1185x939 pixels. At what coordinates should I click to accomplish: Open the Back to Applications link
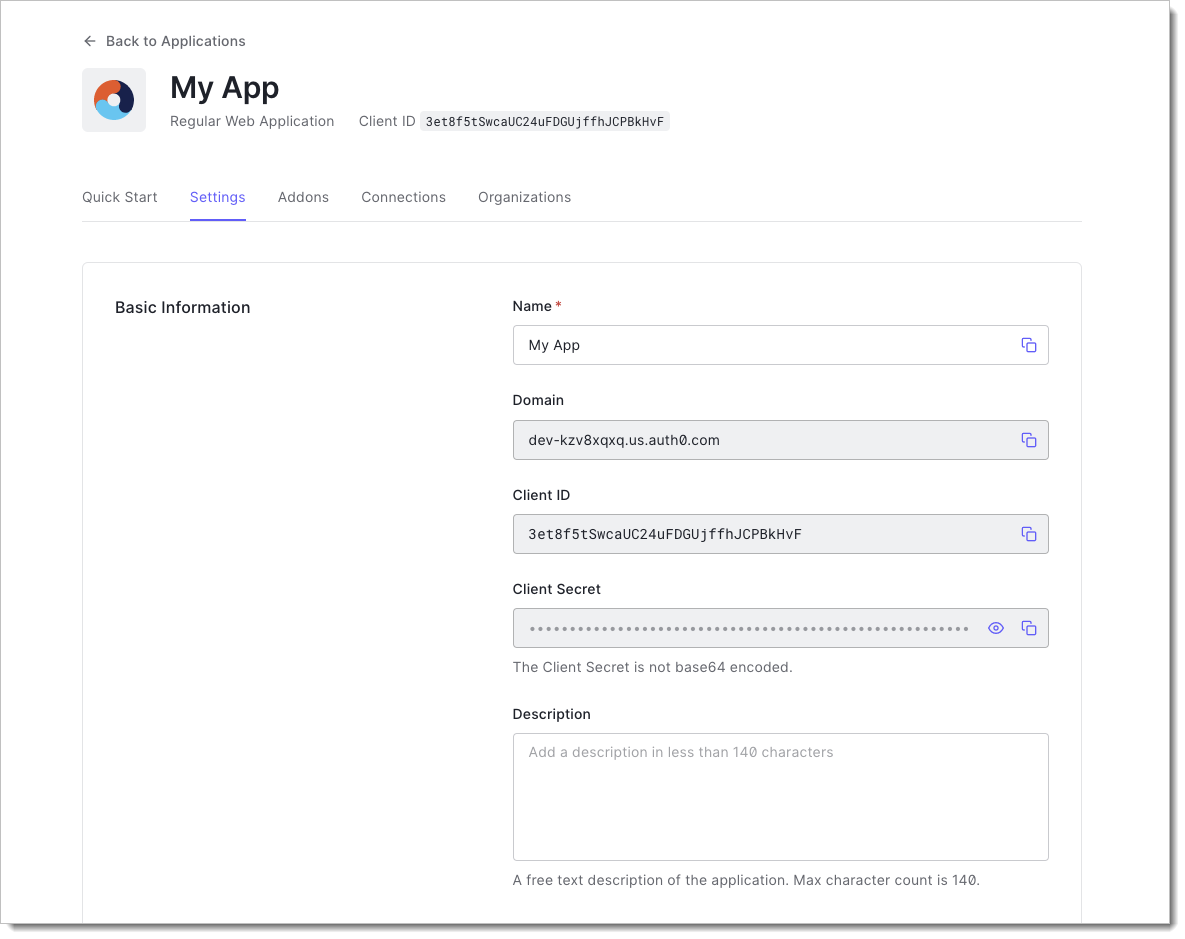point(175,41)
